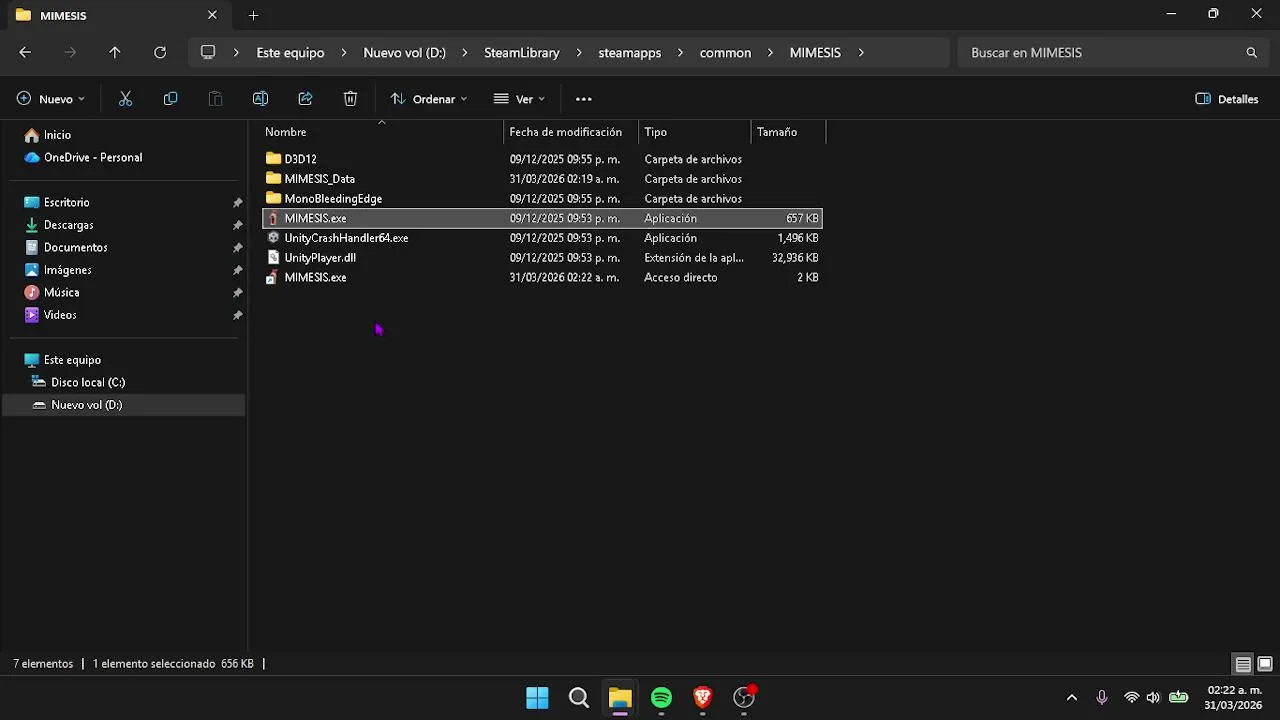Click the Delete trash can icon

pos(350,99)
